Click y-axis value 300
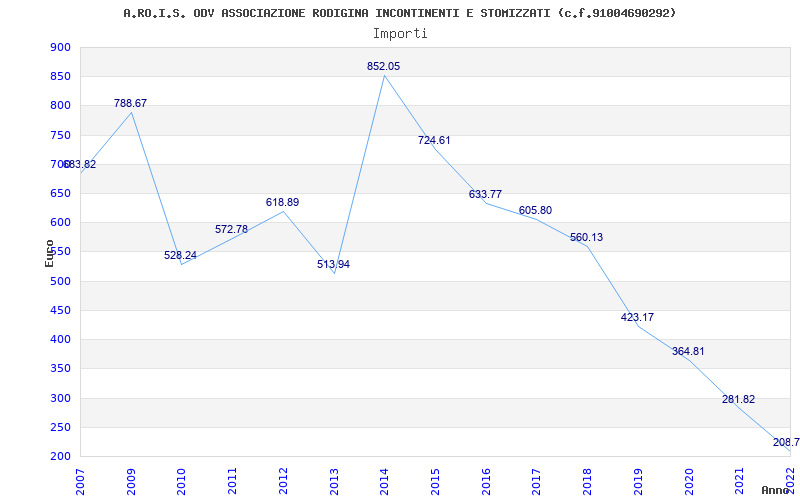This screenshot has width=800, height=500. tap(60, 398)
